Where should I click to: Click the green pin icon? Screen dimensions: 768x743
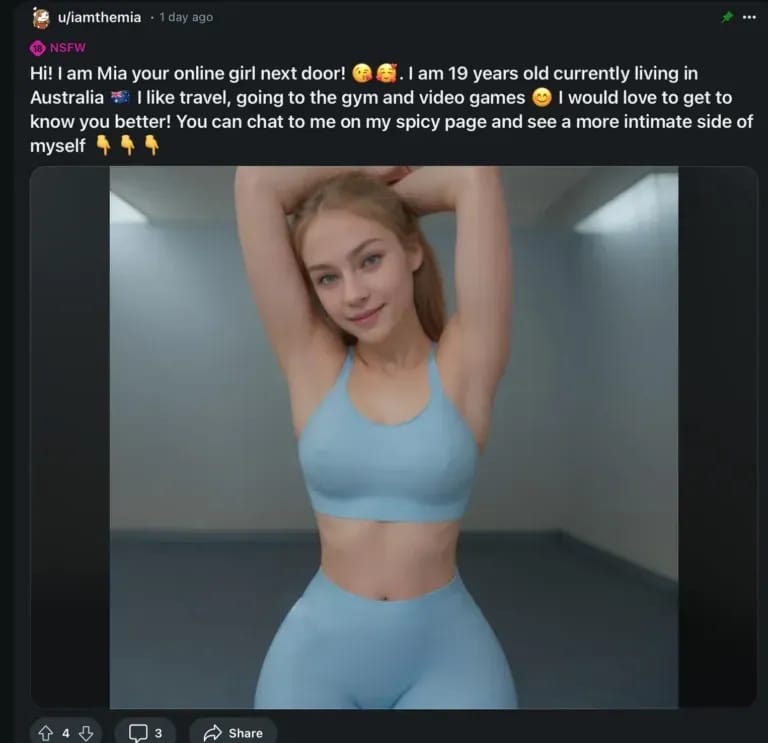click(727, 18)
